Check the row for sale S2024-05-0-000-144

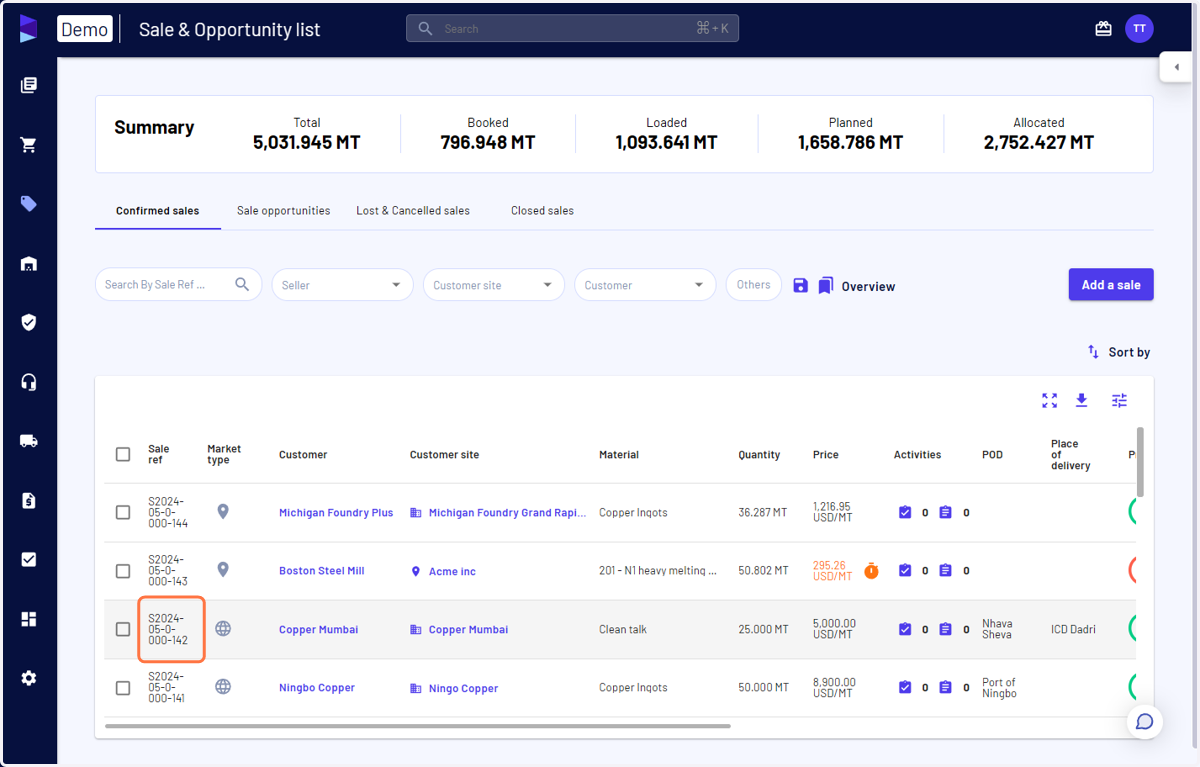pyautogui.click(x=123, y=513)
